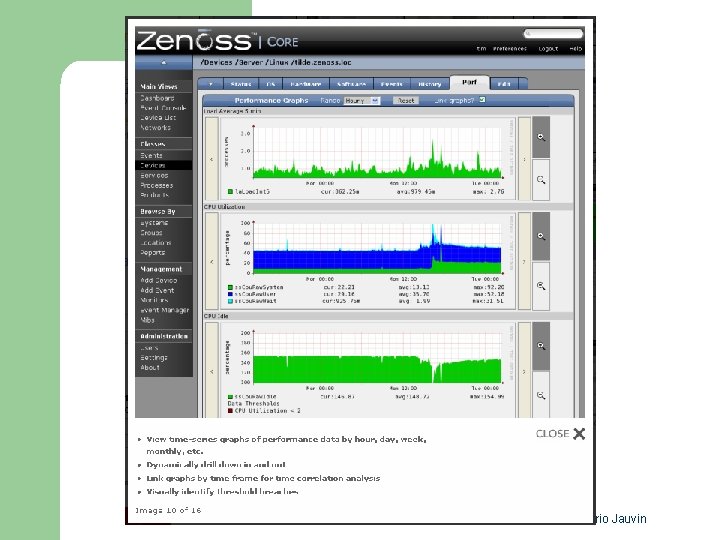The height and width of the screenshot is (540, 720).
Task: Click the top search field
Action: coord(553,34)
